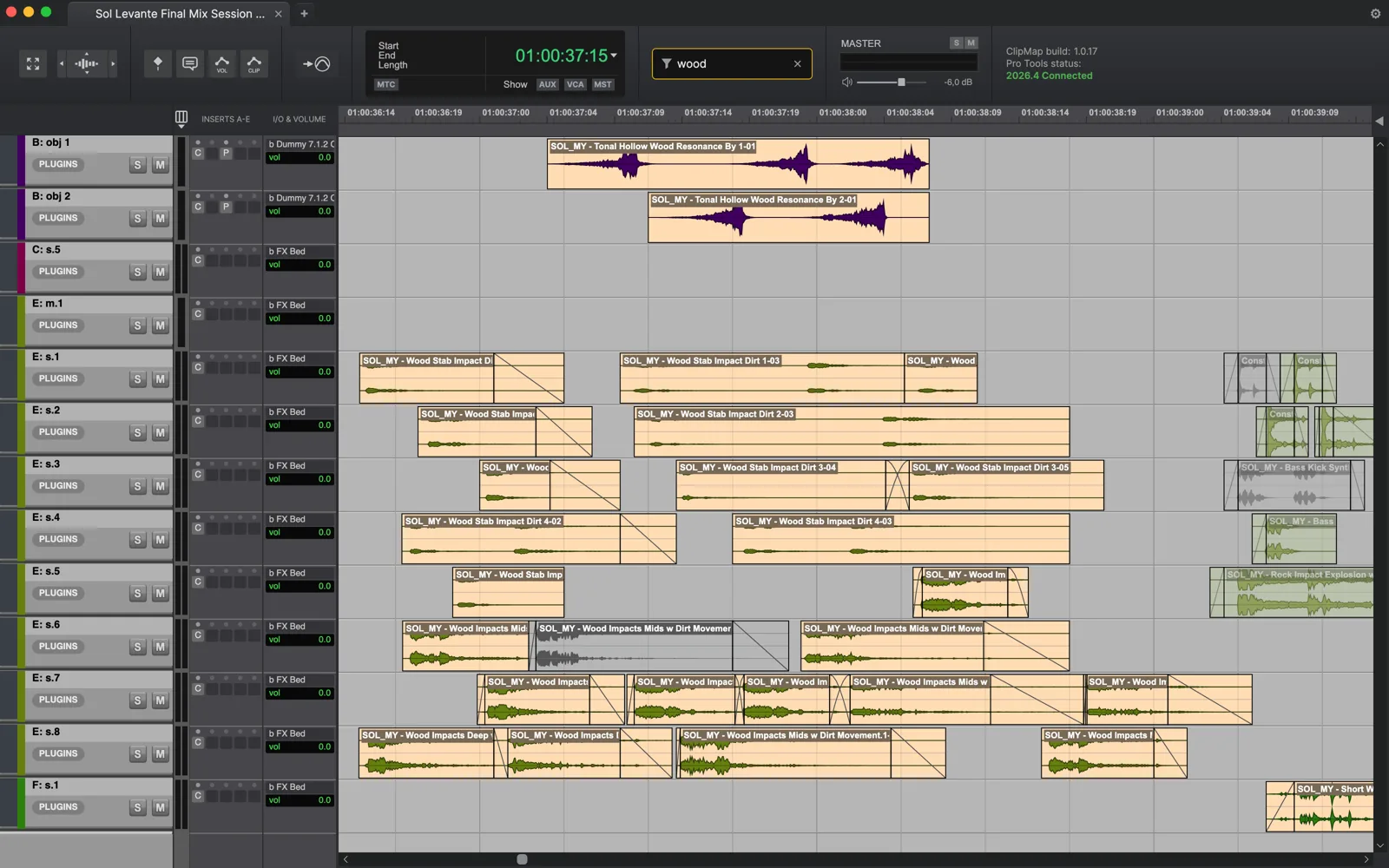Image resolution: width=1389 pixels, height=868 pixels.
Task: Click the INSERTS A-E column header
Action: [x=226, y=119]
